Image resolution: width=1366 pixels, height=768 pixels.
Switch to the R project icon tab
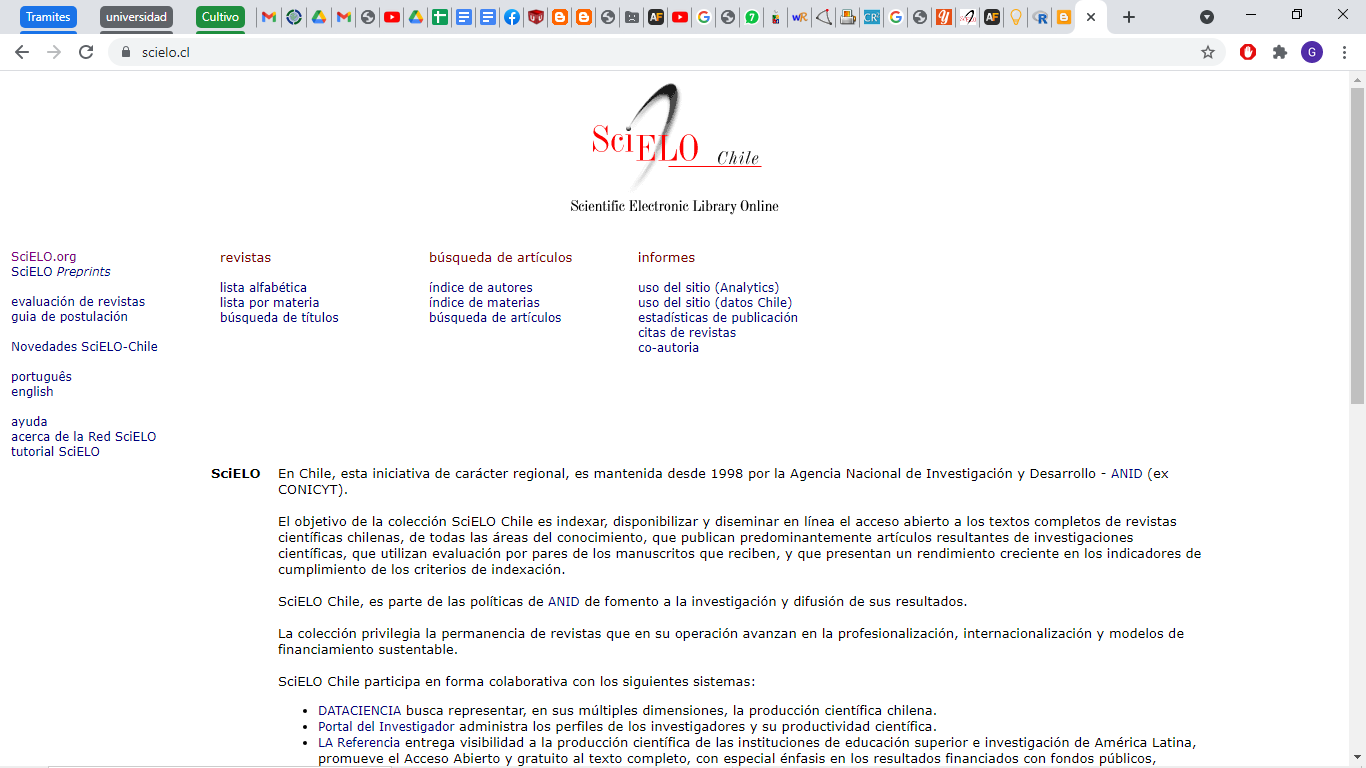tap(1040, 17)
